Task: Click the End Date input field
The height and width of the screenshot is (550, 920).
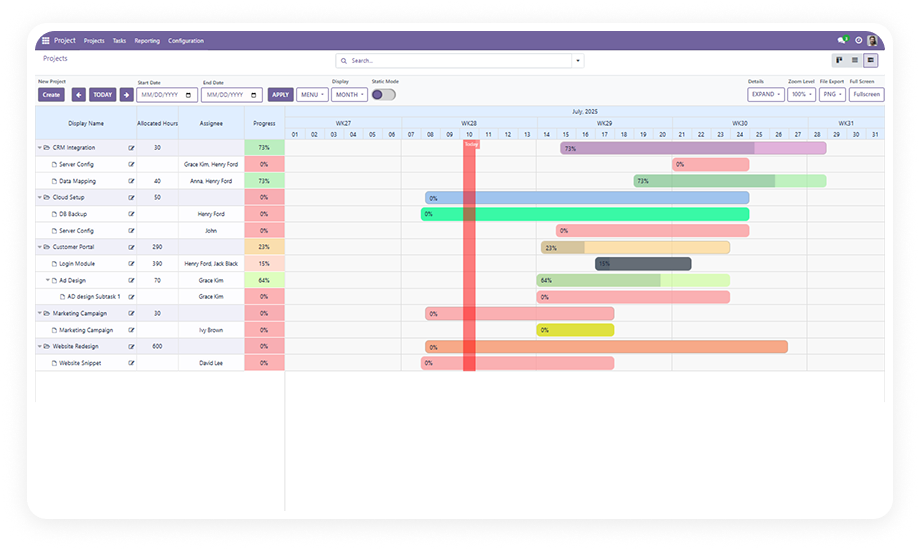Action: pyautogui.click(x=232, y=95)
